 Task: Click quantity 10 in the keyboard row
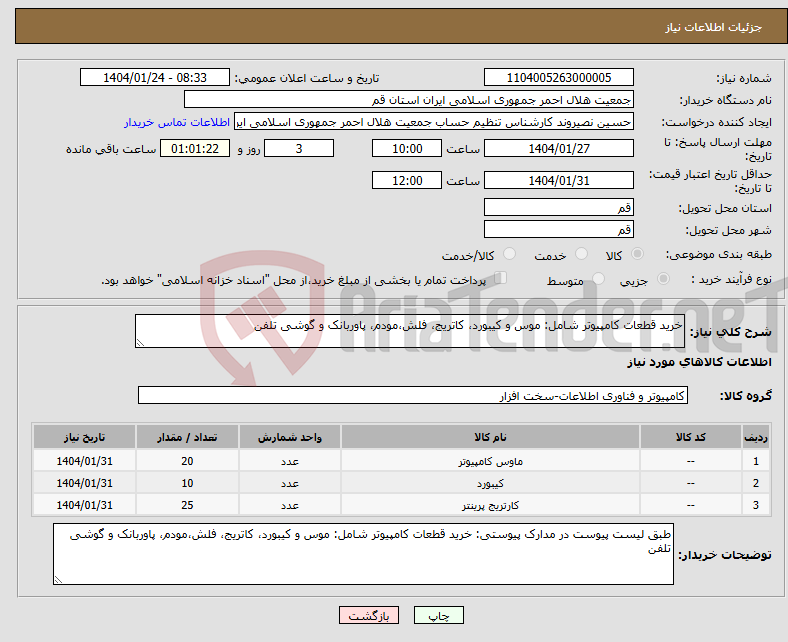coord(187,483)
